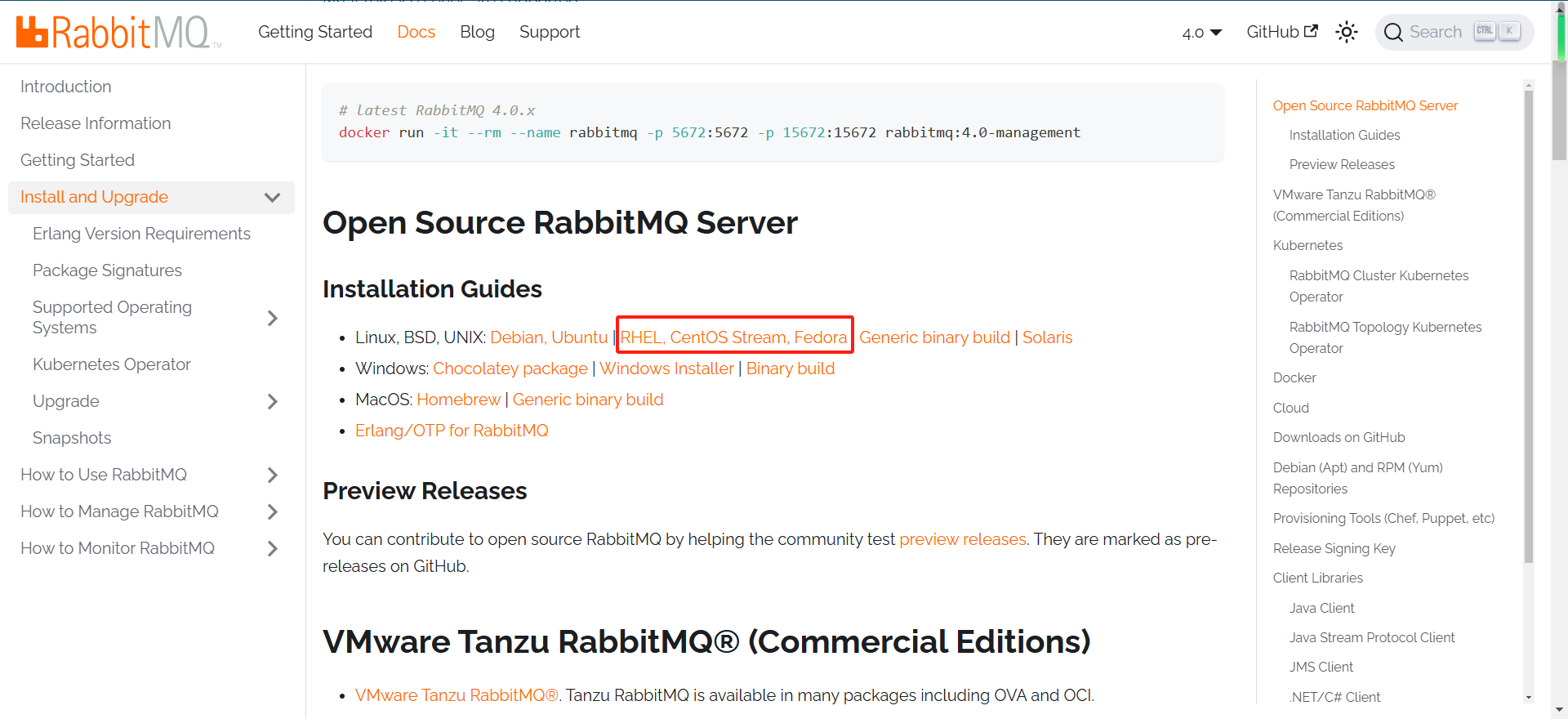Image resolution: width=1568 pixels, height=719 pixels.
Task: Open the 4.0 version dropdown
Action: click(1201, 33)
